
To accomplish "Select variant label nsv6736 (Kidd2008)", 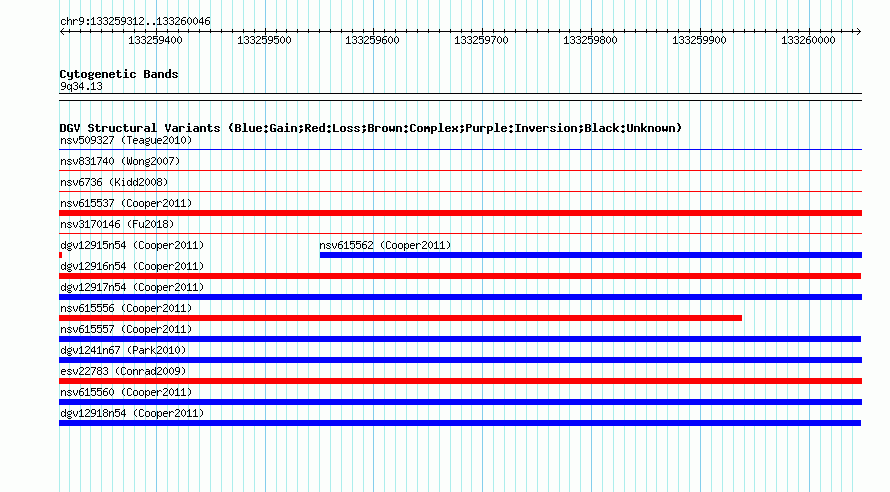I will 114,182.
